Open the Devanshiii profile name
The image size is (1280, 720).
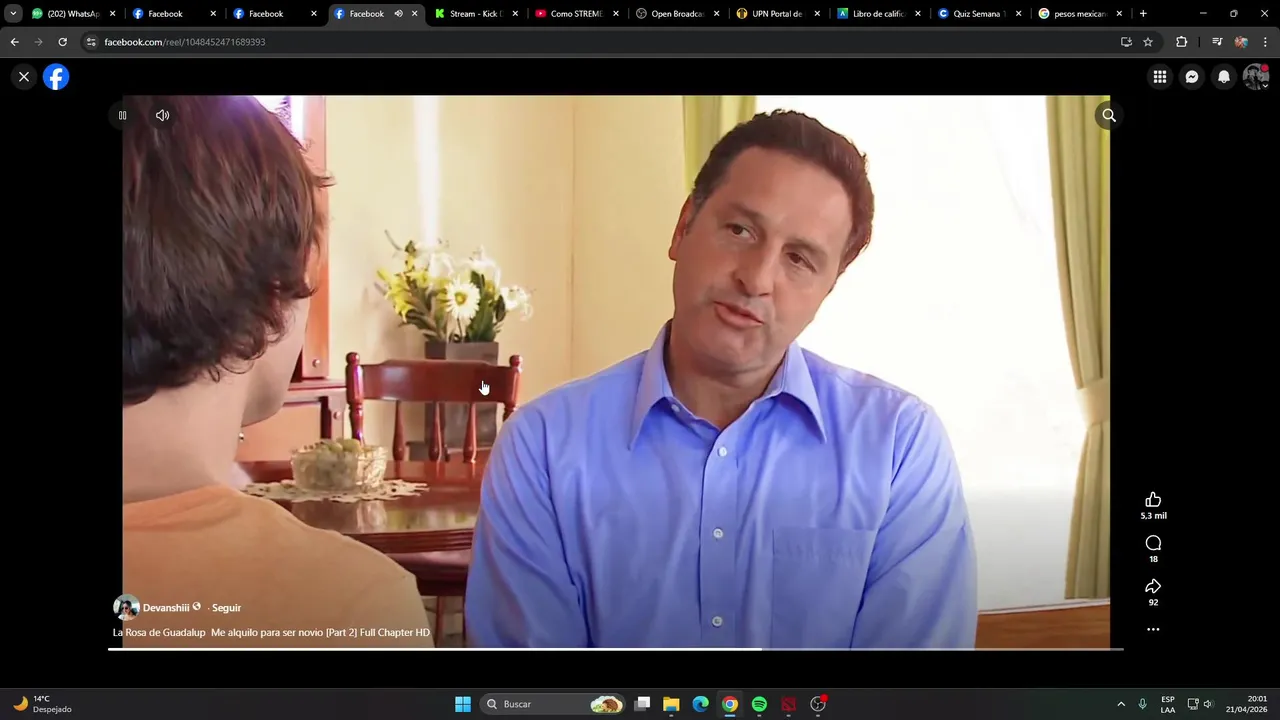pyautogui.click(x=166, y=608)
